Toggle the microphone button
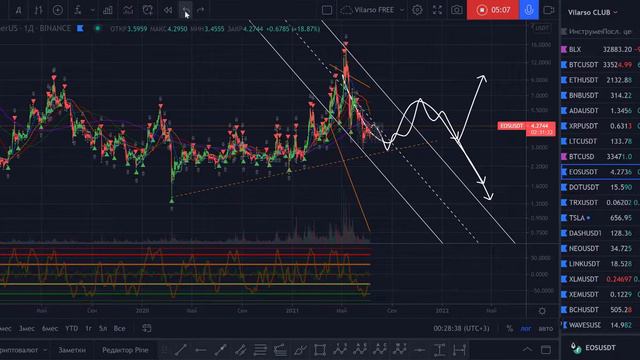This screenshot has height=360, width=640. point(529,10)
